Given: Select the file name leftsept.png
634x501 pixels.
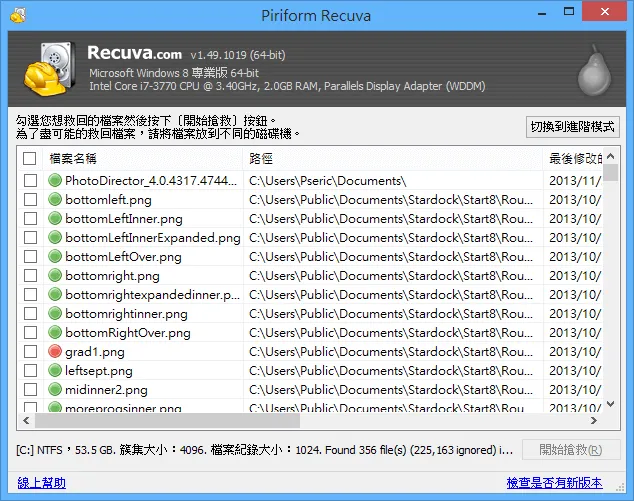Looking at the screenshot, I should 99,371.
